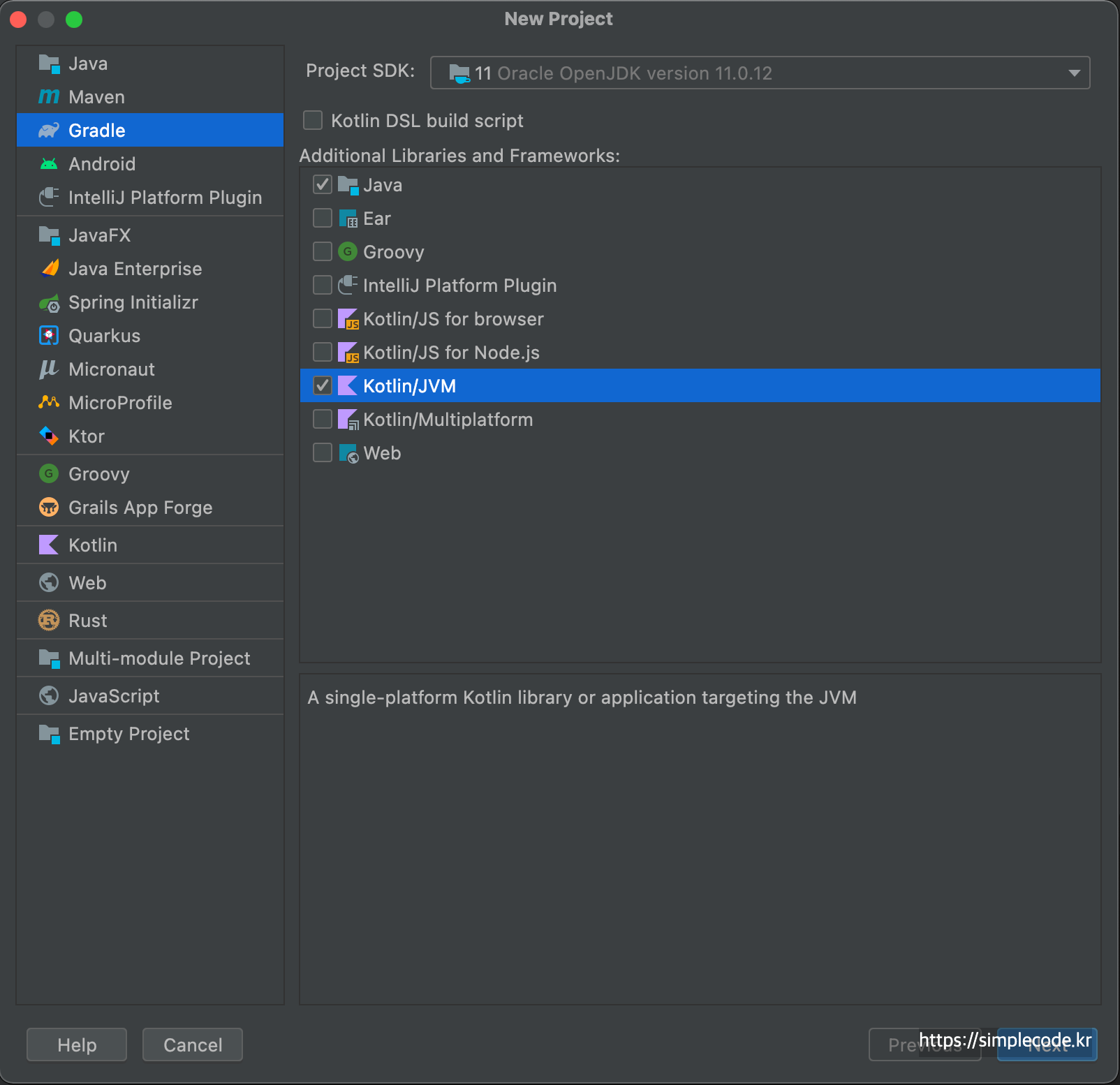The height and width of the screenshot is (1085, 1120).
Task: Click the Next button
Action: coord(1047,1045)
